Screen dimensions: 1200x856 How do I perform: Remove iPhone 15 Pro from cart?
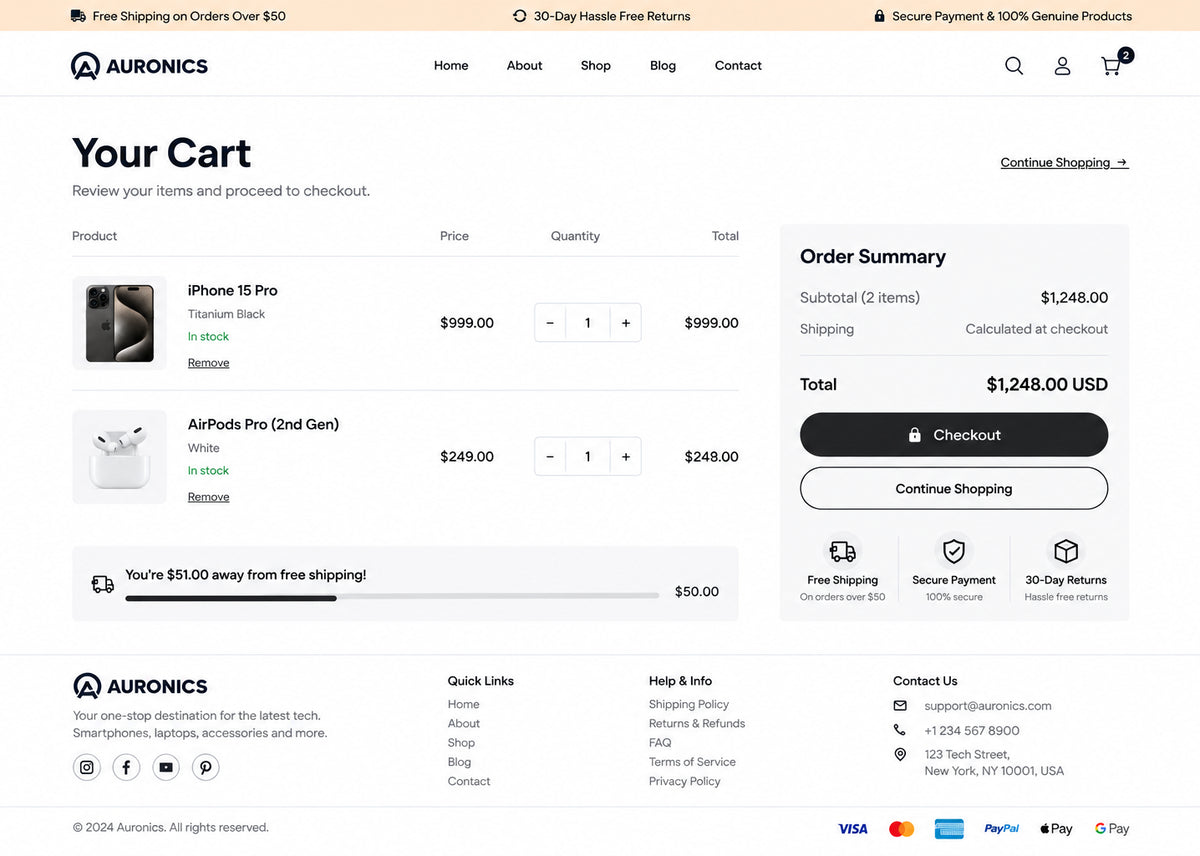[209, 363]
